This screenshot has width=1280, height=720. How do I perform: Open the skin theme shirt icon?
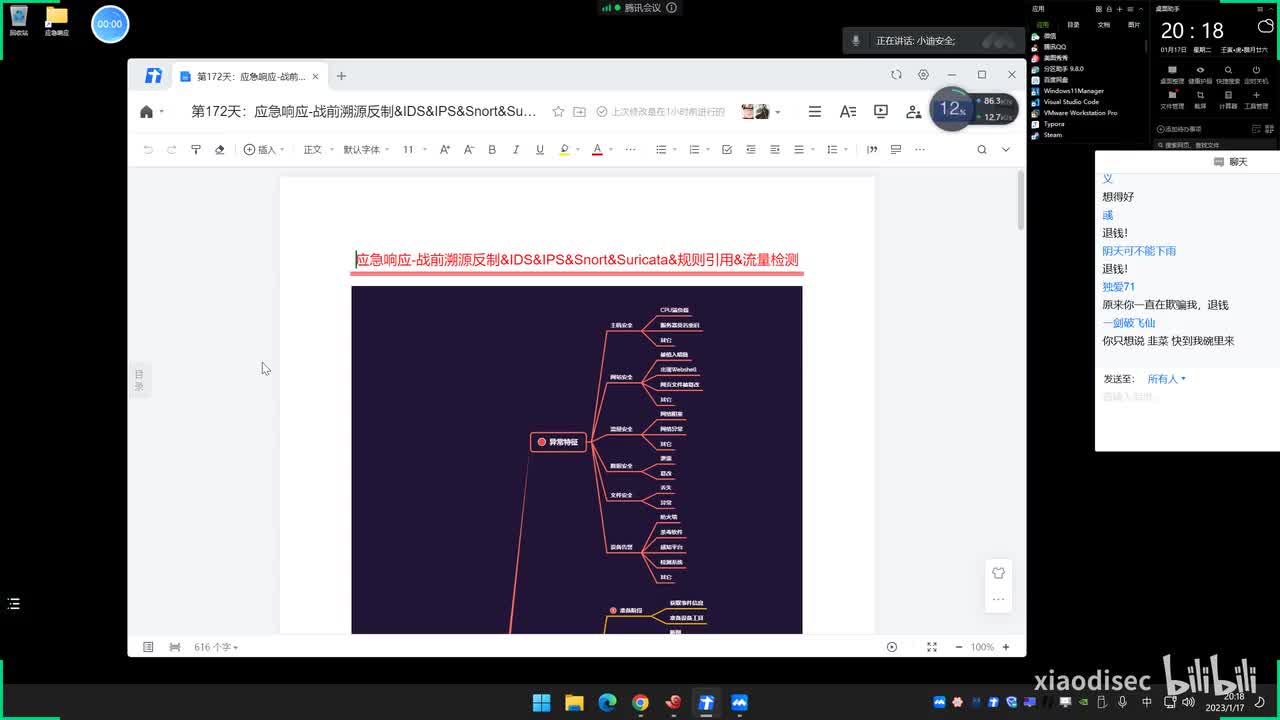(998, 573)
